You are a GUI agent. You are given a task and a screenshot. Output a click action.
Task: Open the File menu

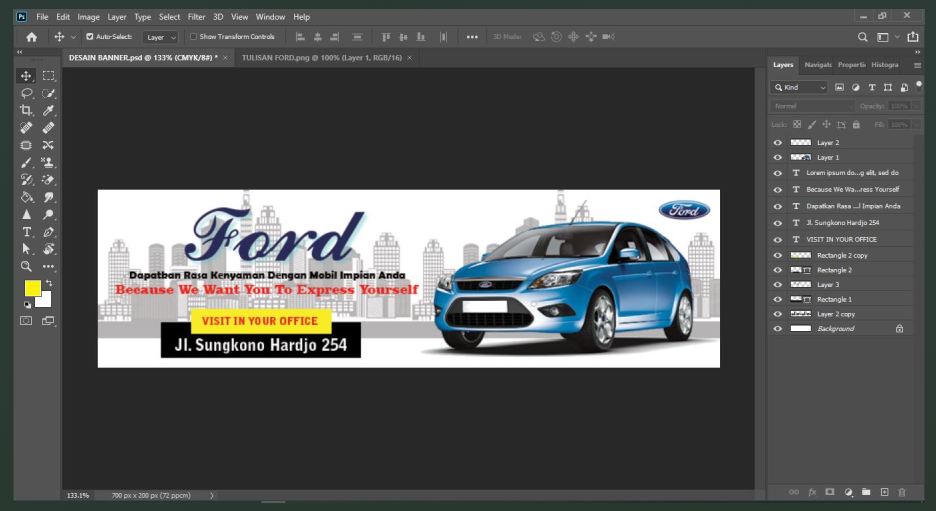tap(42, 17)
